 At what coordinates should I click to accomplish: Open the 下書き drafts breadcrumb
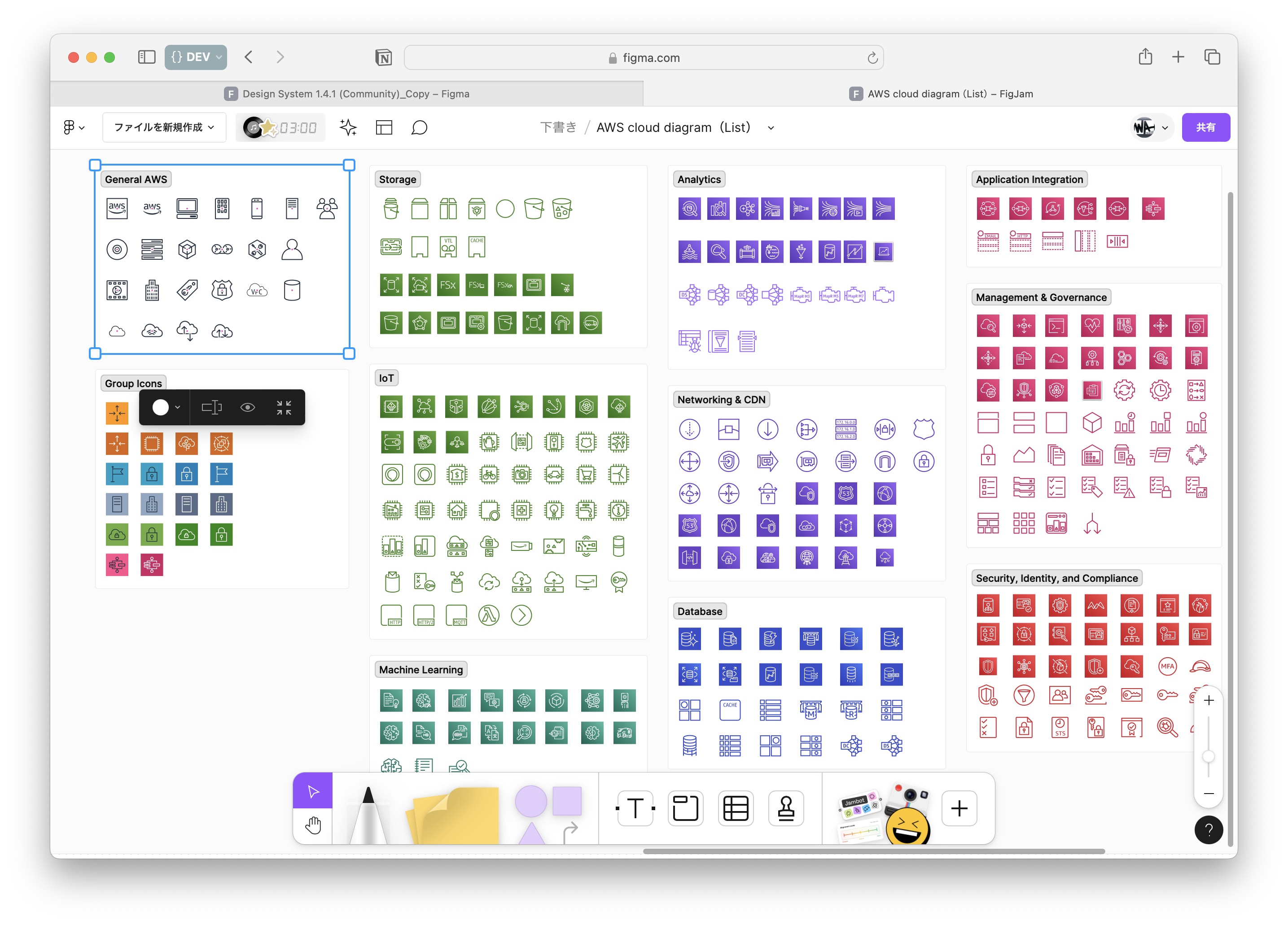[558, 127]
